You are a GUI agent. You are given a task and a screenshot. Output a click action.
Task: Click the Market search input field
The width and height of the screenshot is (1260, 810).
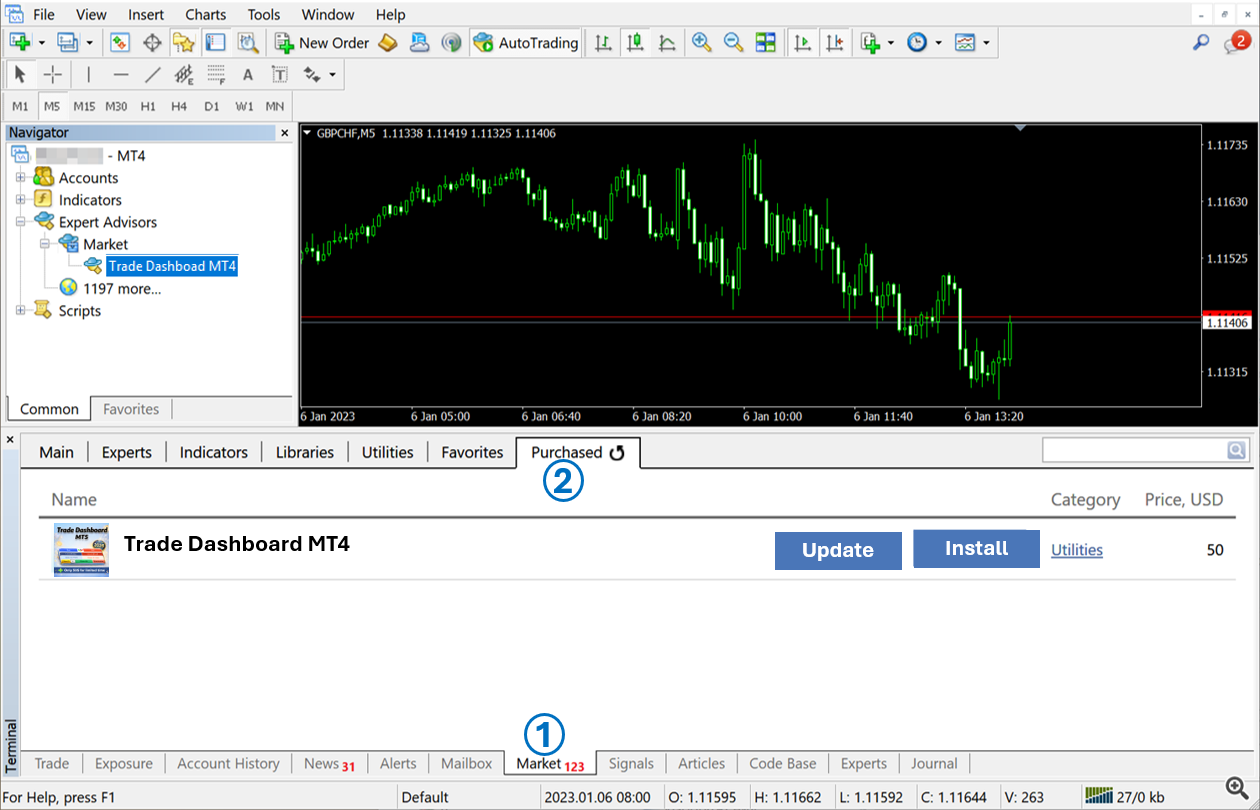1134,451
